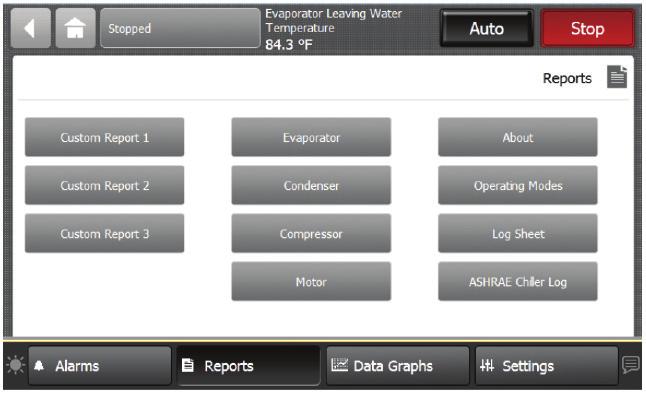Open the ASHRAE Chiller Log
This screenshot has height=394, width=646.
[x=518, y=281]
